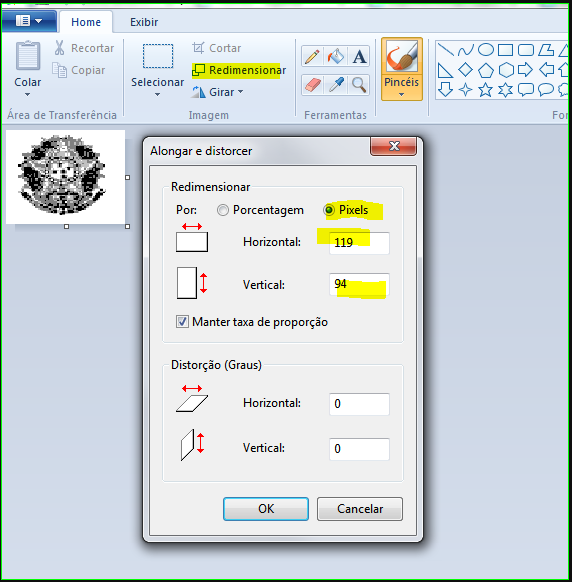Select the Porcentagem radio button
Screen dimensions: 572x582
pos(223,210)
